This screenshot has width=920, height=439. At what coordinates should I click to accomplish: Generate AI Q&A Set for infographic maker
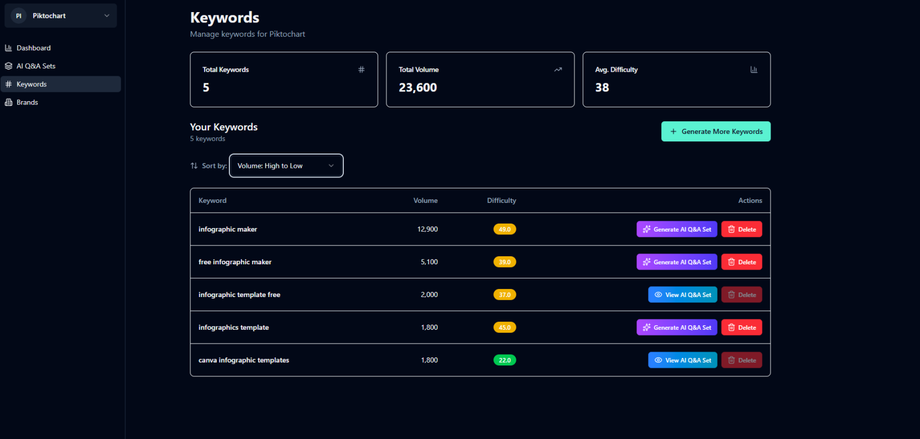[x=676, y=229]
